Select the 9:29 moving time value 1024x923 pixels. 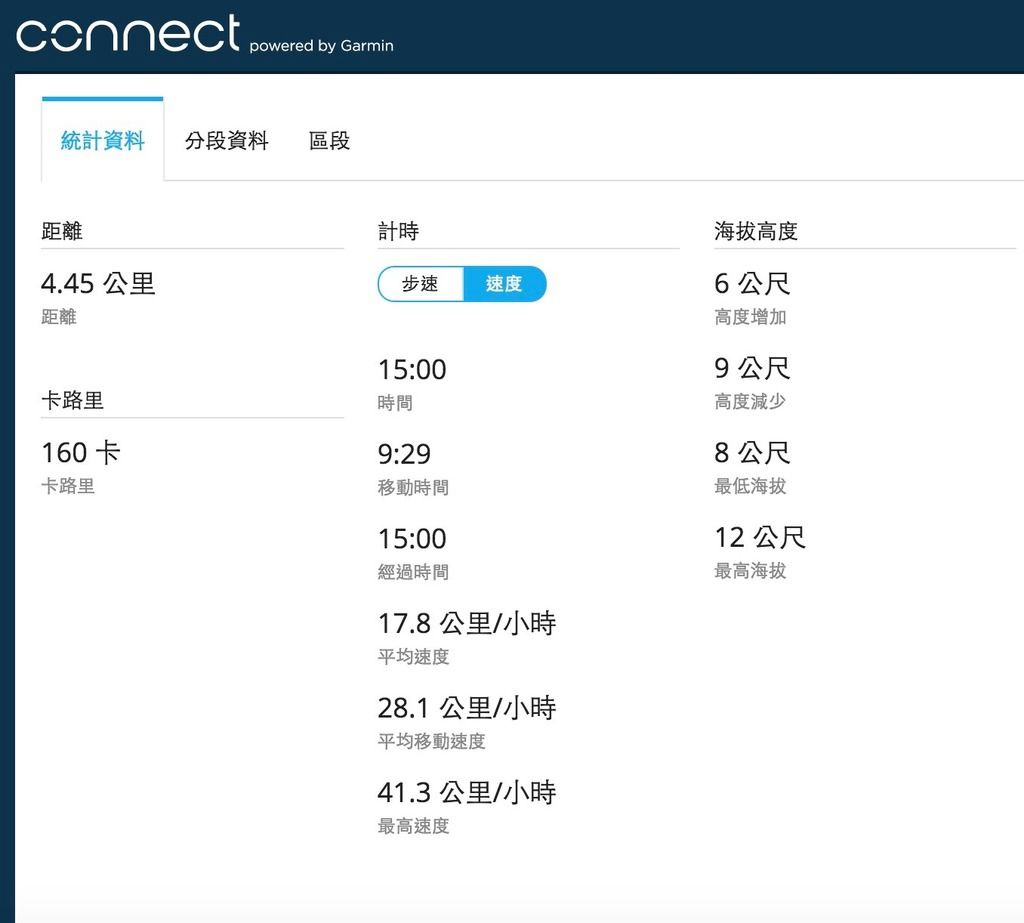404,454
